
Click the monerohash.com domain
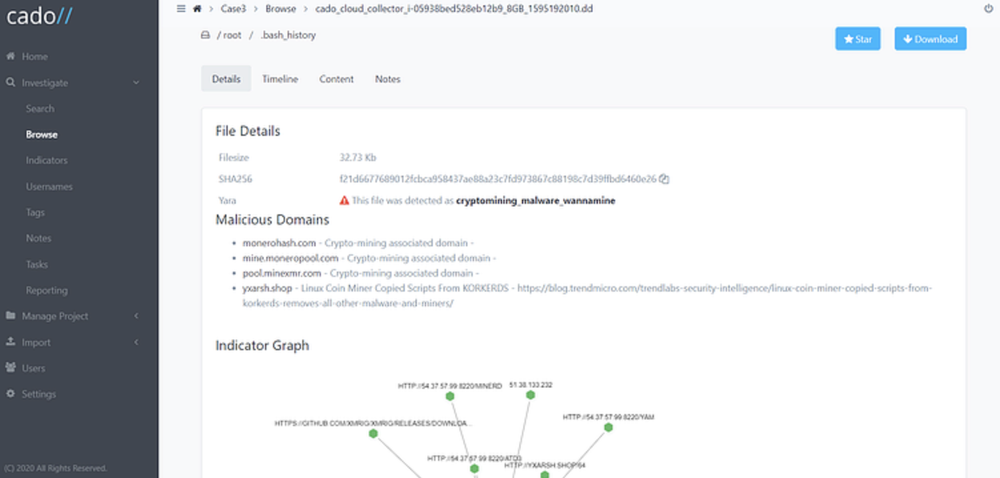pyautogui.click(x=279, y=243)
